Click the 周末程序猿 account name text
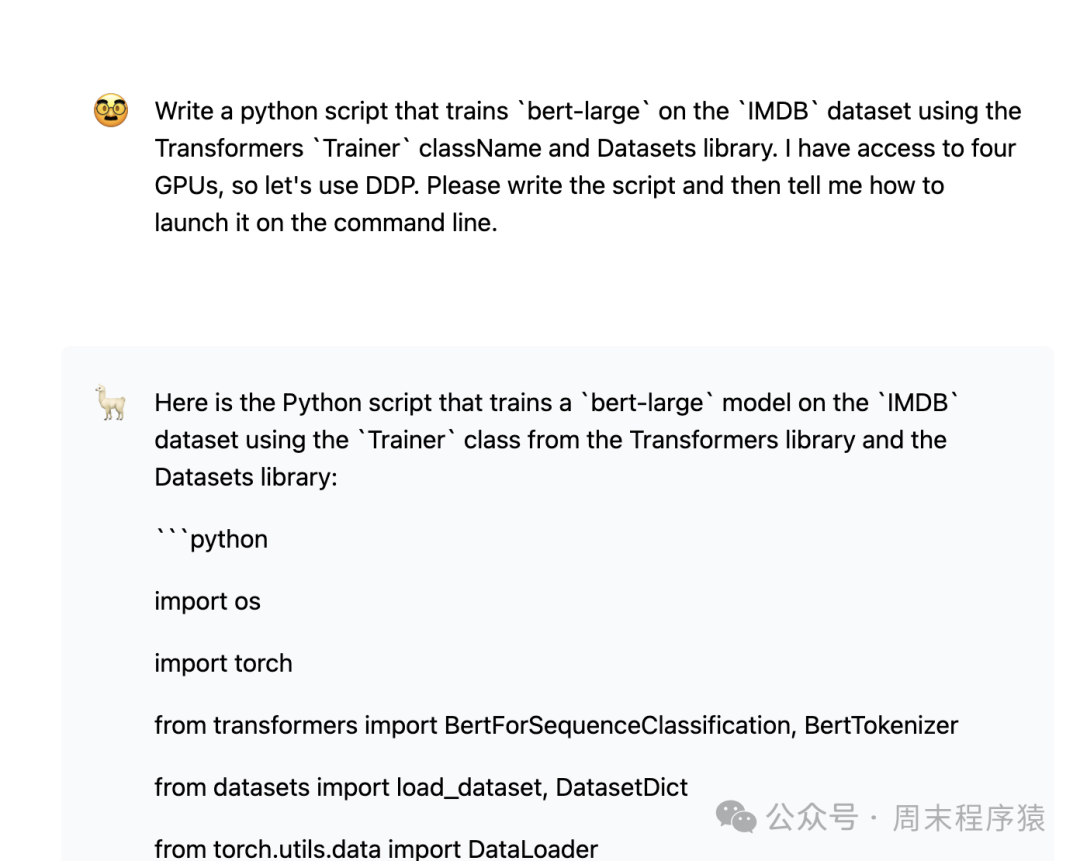Viewport: 1080px width, 861px height. coord(968,817)
